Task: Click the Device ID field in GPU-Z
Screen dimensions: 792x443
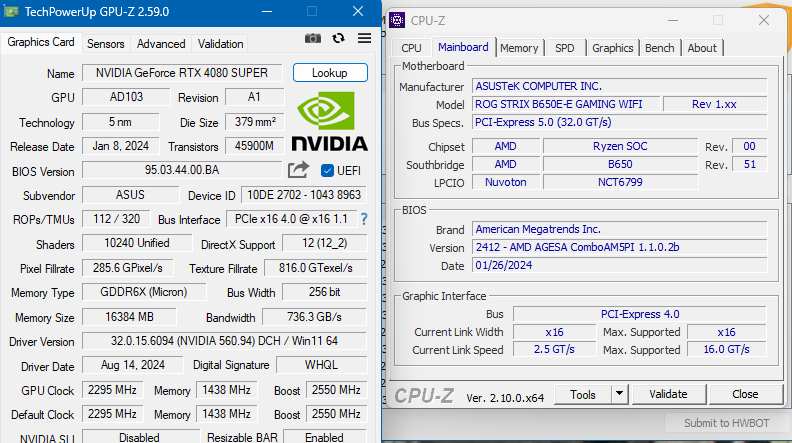Action: click(x=304, y=195)
